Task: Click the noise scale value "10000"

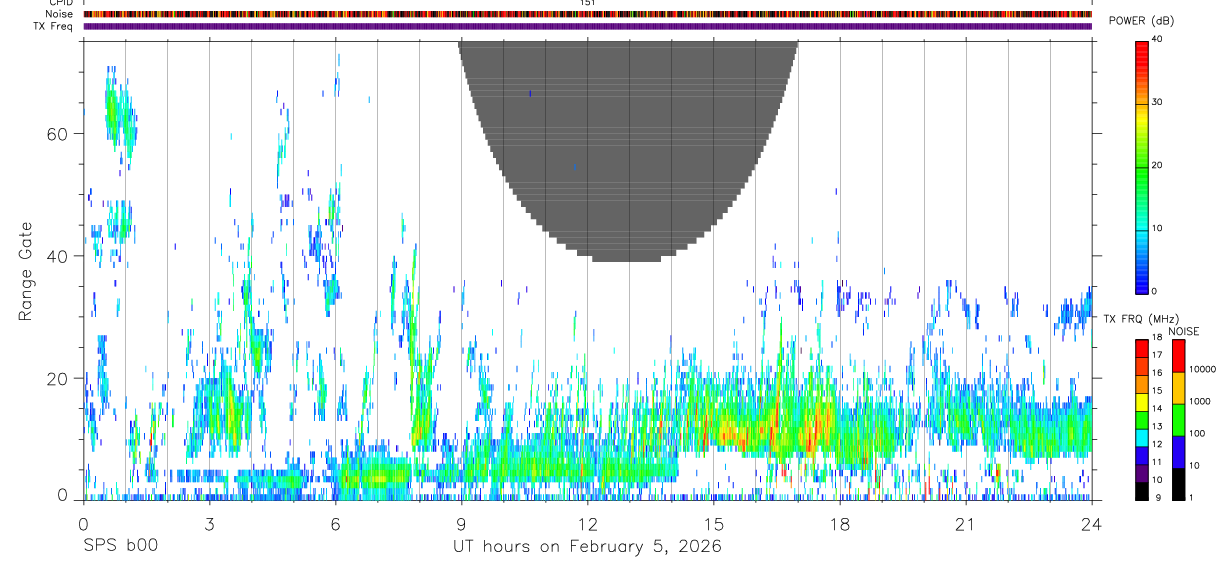Action: pyautogui.click(x=1203, y=369)
